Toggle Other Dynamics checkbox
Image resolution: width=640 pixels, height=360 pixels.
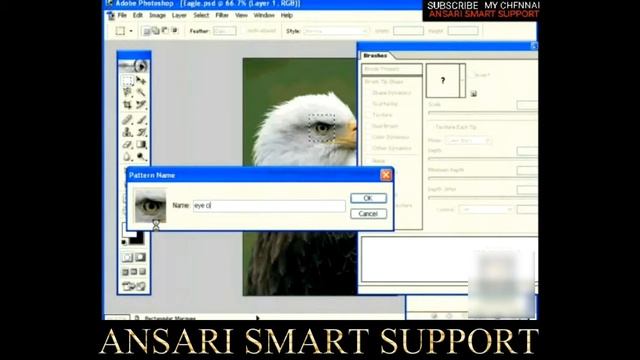[368, 148]
